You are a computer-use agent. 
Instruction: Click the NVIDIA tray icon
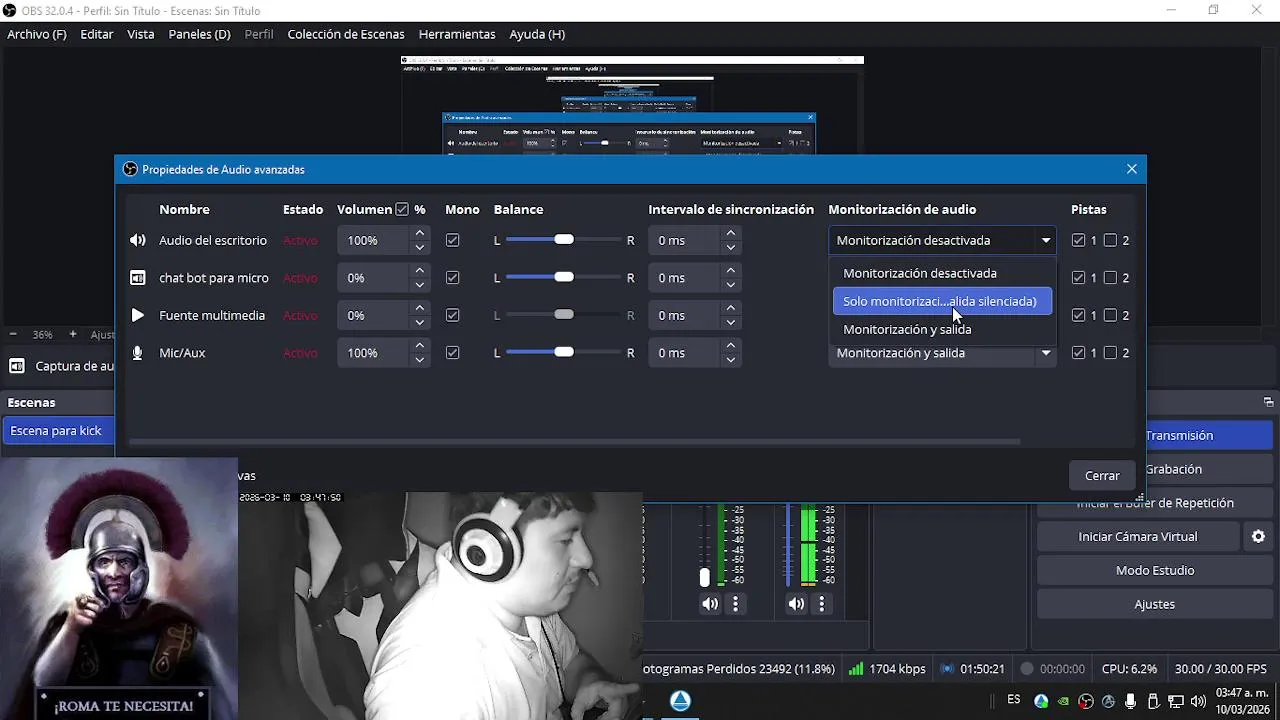[1064, 701]
